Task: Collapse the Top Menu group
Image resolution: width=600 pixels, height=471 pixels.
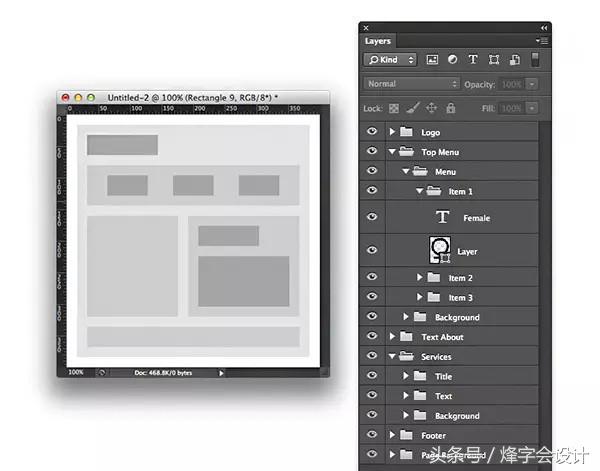Action: 392,152
